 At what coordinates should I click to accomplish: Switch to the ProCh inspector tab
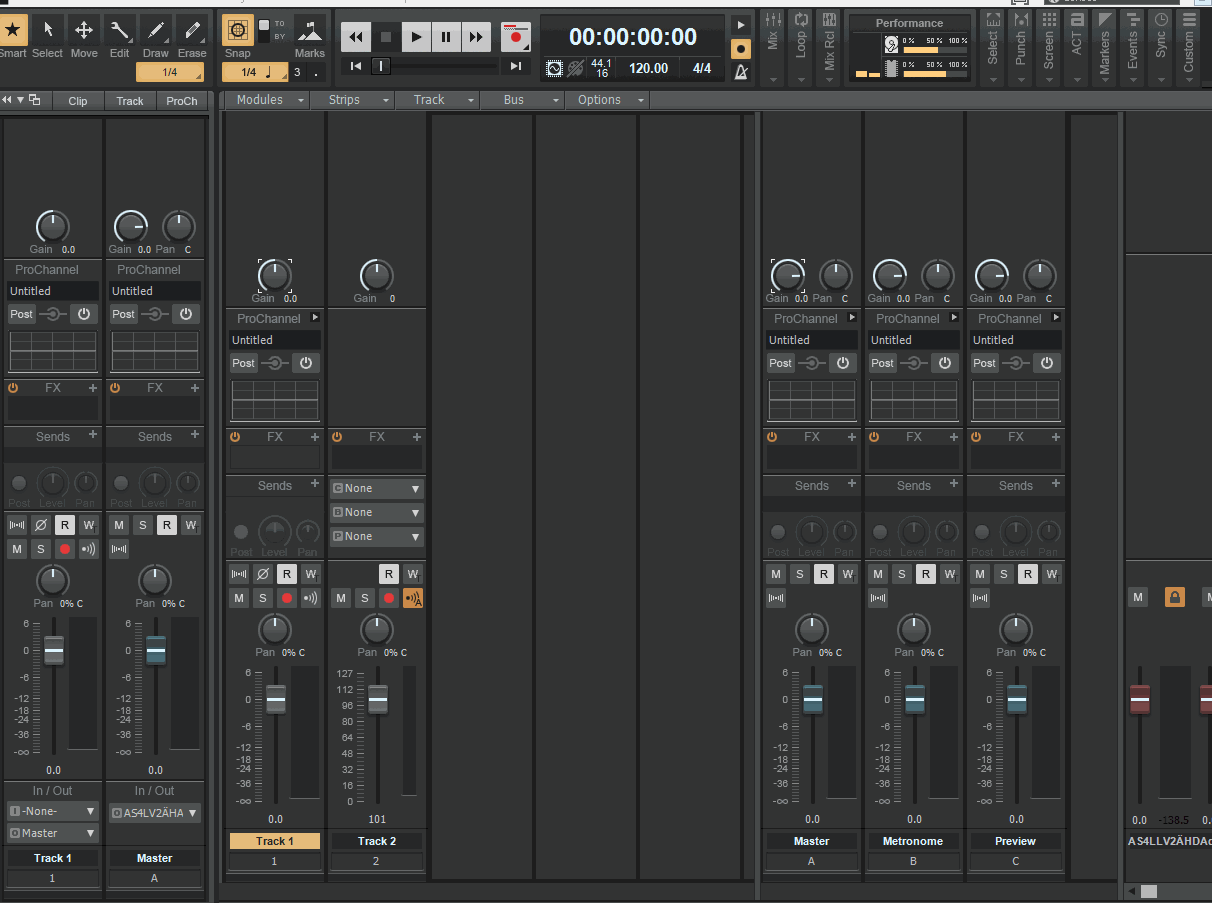tap(182, 101)
